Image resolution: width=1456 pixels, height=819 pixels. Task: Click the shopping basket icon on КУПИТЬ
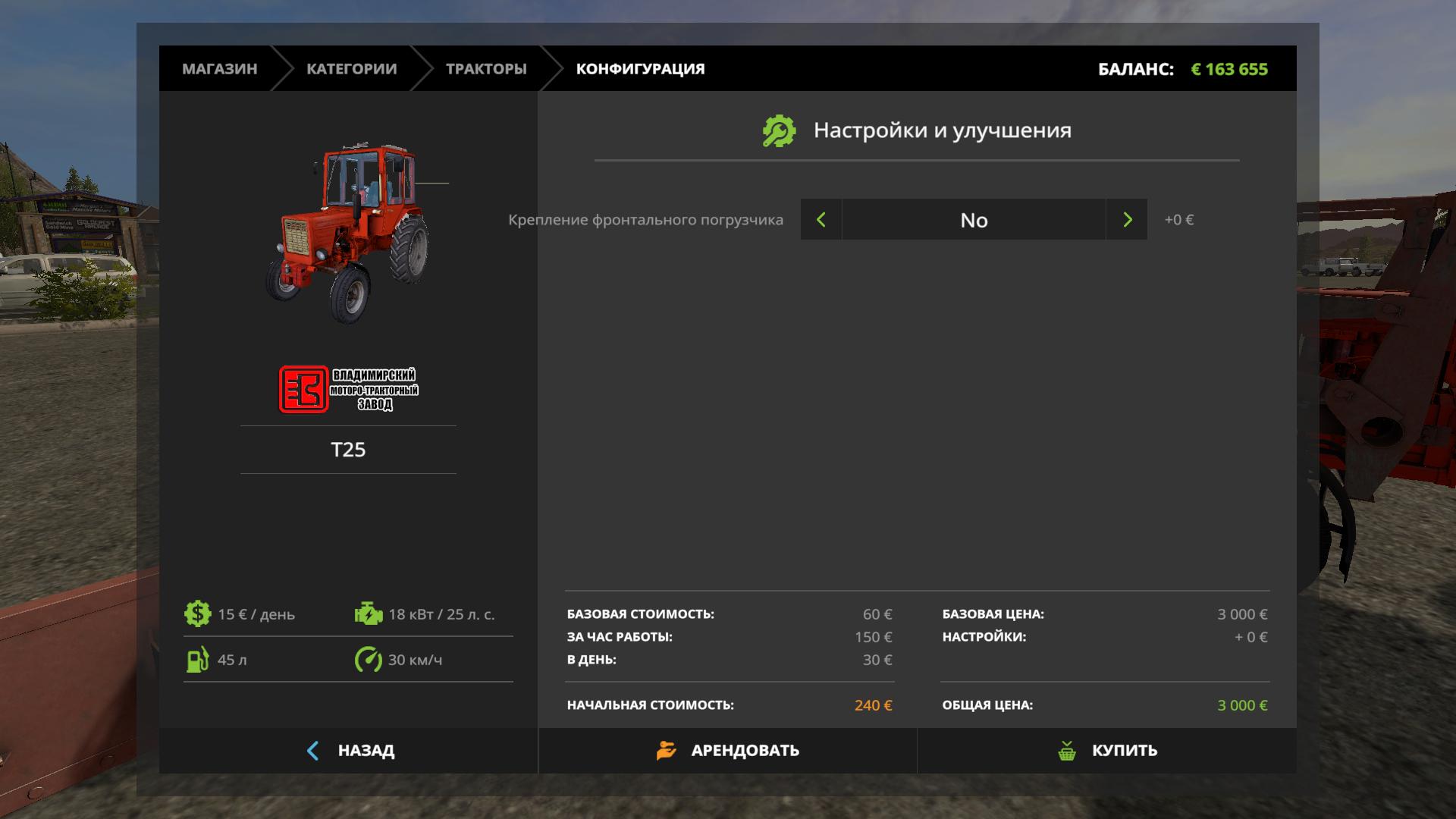(1067, 751)
